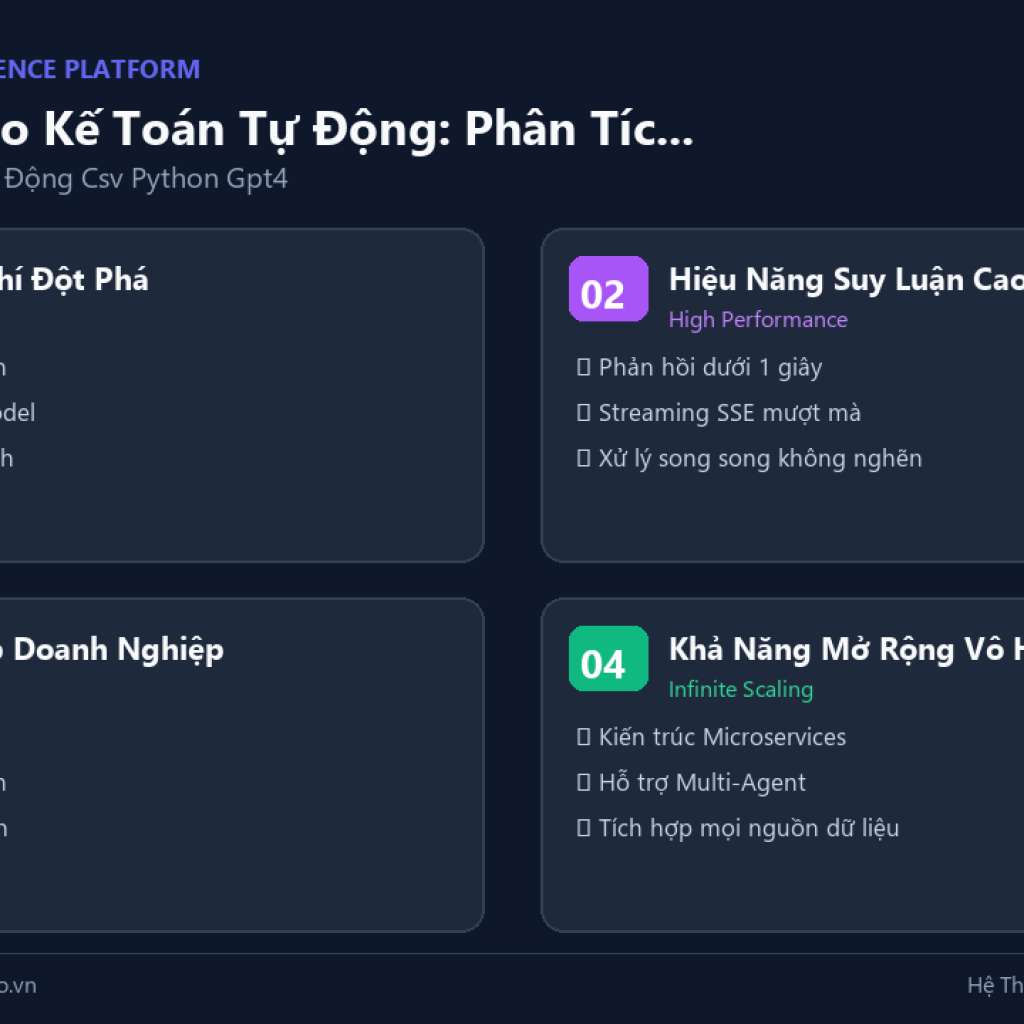Click the .vn footer website link
The height and width of the screenshot is (1024, 1024).
[x=18, y=985]
